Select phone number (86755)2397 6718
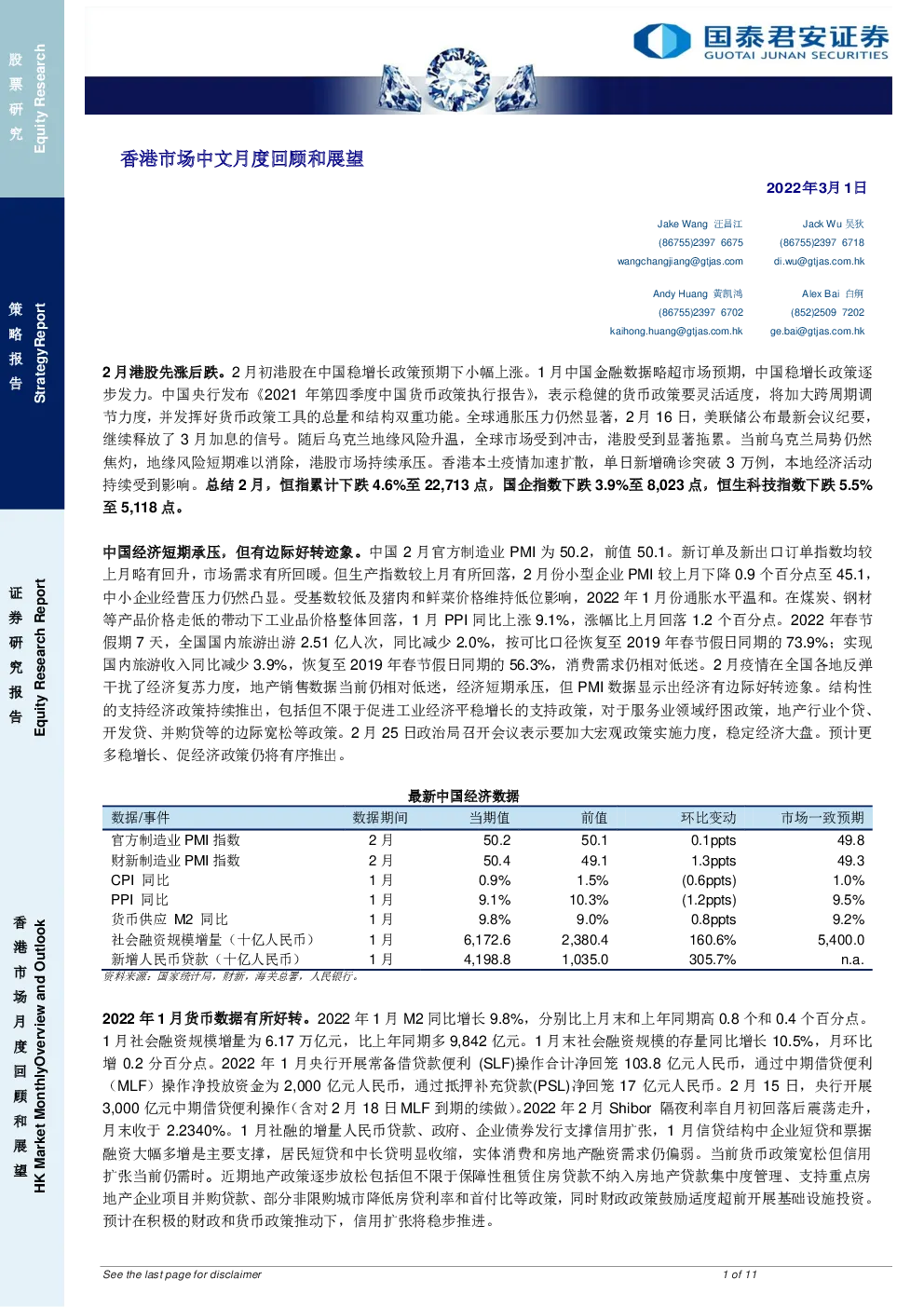The image size is (924, 1307). [822, 243]
